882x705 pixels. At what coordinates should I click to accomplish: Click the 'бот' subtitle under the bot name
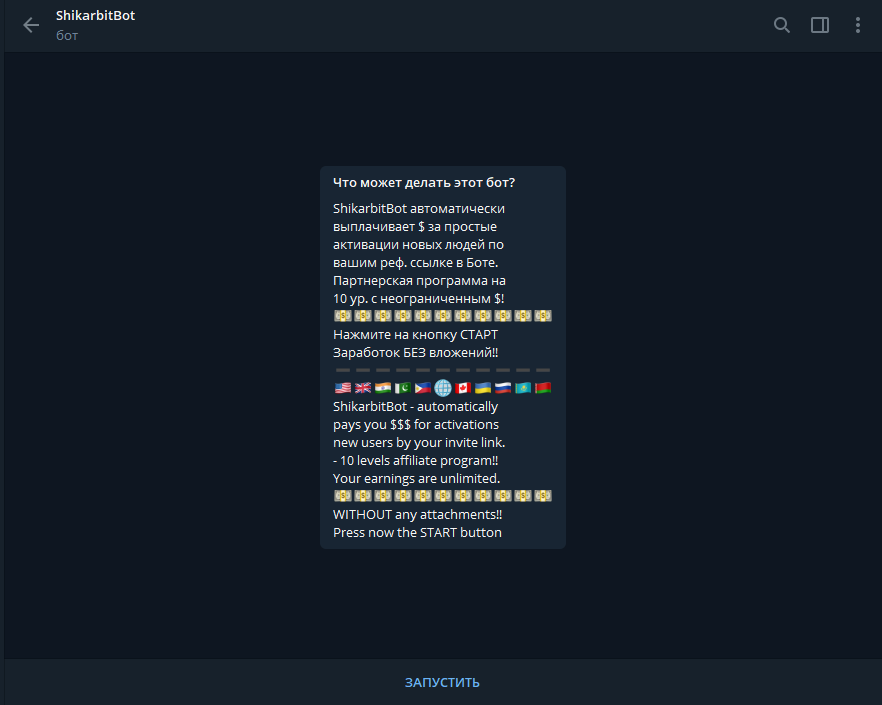click(67, 35)
